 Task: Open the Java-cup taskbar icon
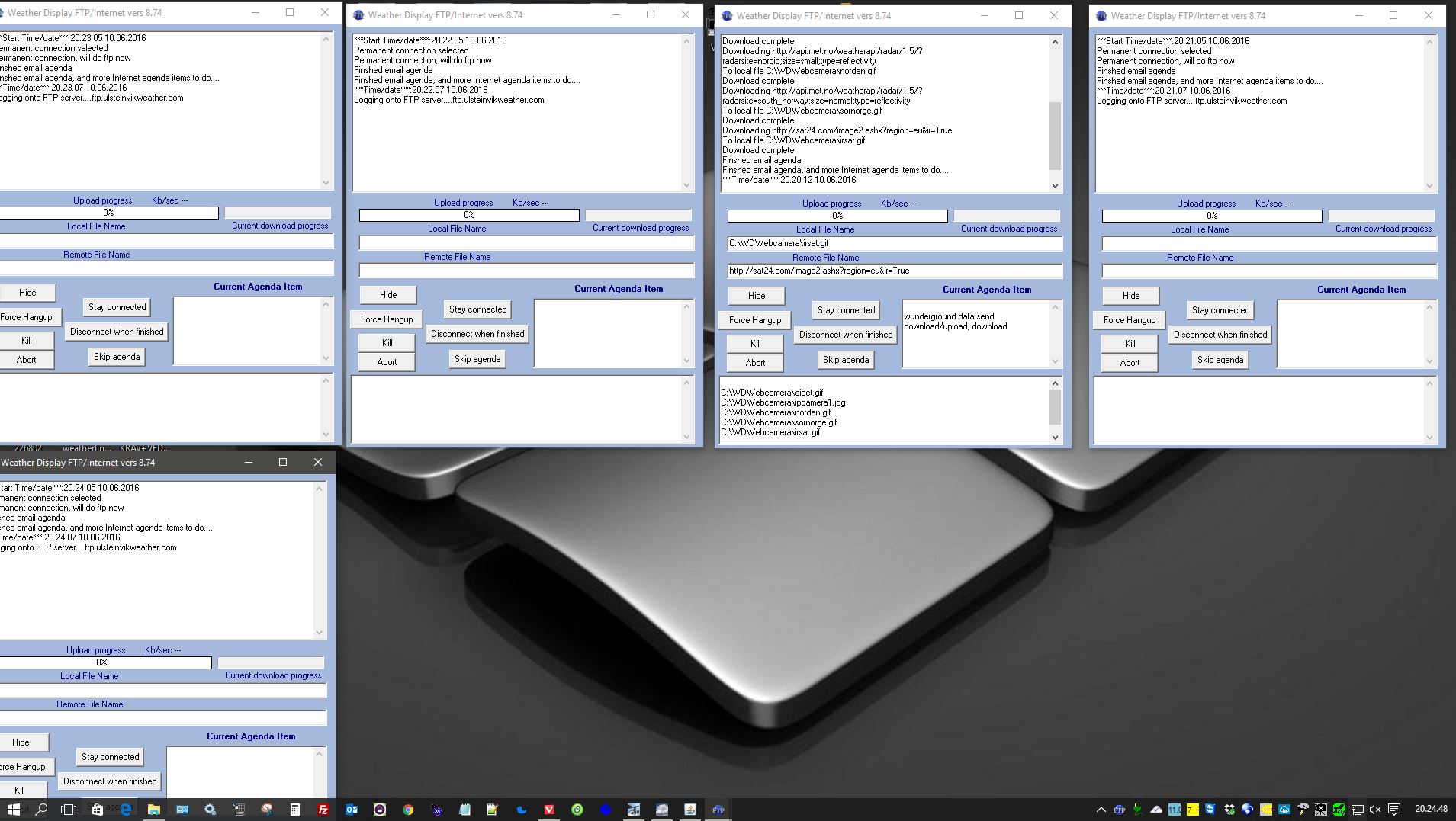pyautogui.click(x=689, y=810)
